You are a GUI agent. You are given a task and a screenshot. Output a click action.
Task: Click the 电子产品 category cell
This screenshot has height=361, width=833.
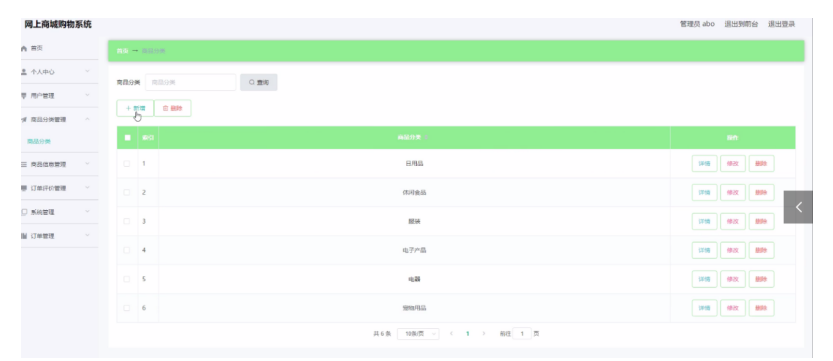click(x=414, y=250)
